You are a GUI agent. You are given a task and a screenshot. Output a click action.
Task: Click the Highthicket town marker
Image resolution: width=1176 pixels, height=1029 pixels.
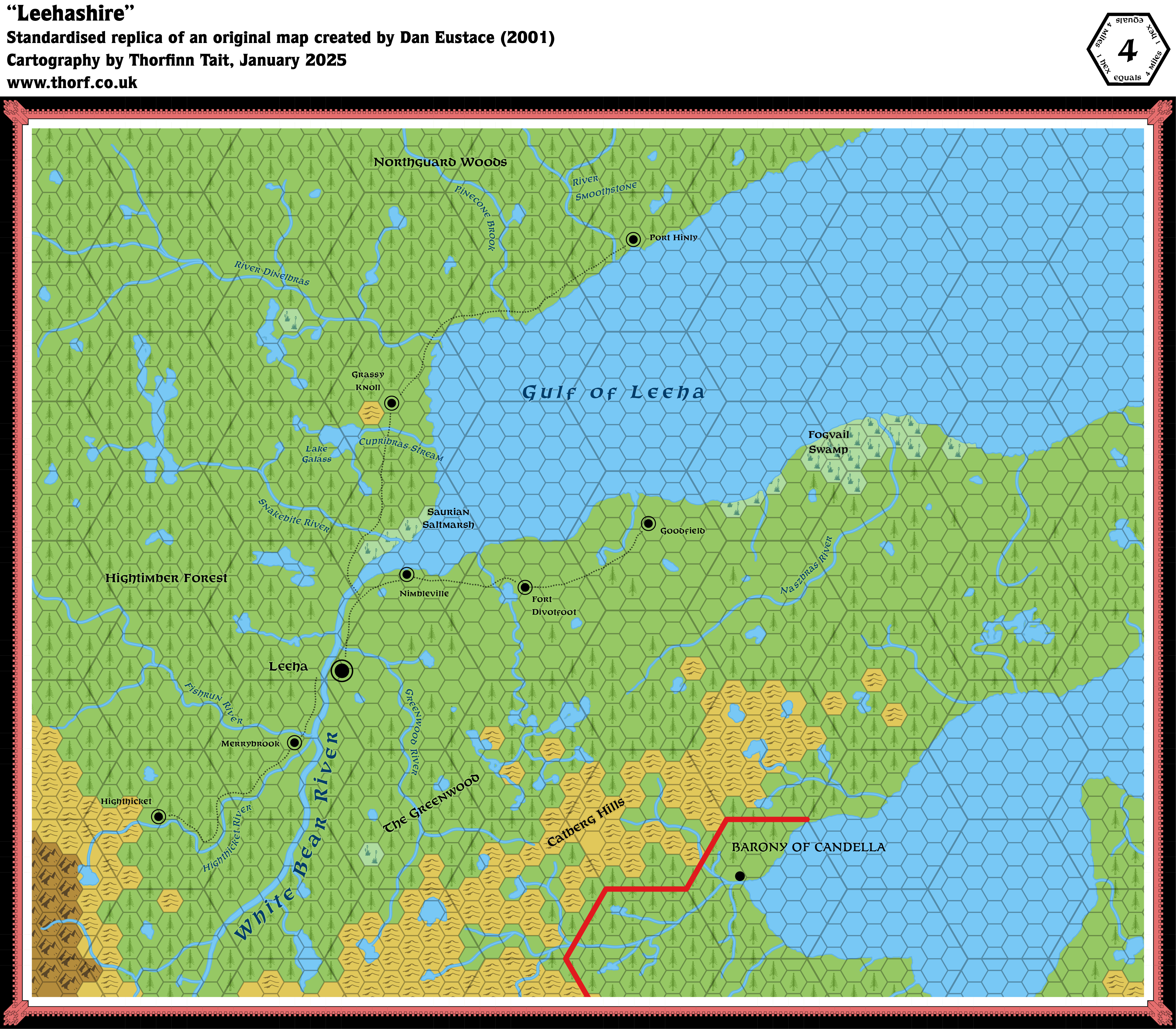pos(159,817)
